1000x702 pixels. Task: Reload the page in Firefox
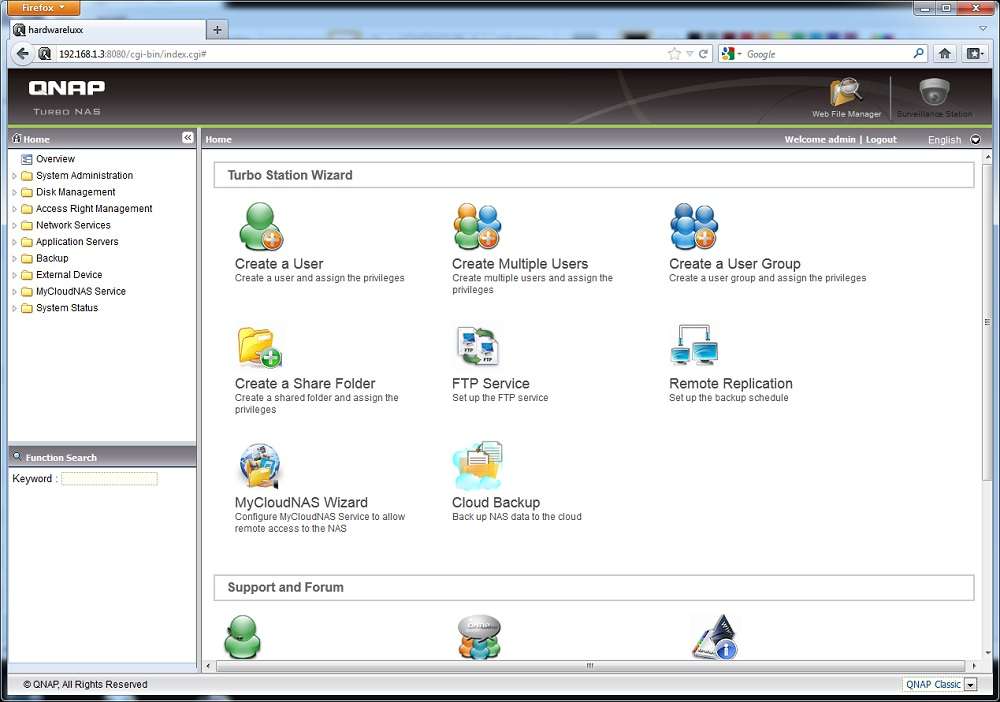pos(703,54)
